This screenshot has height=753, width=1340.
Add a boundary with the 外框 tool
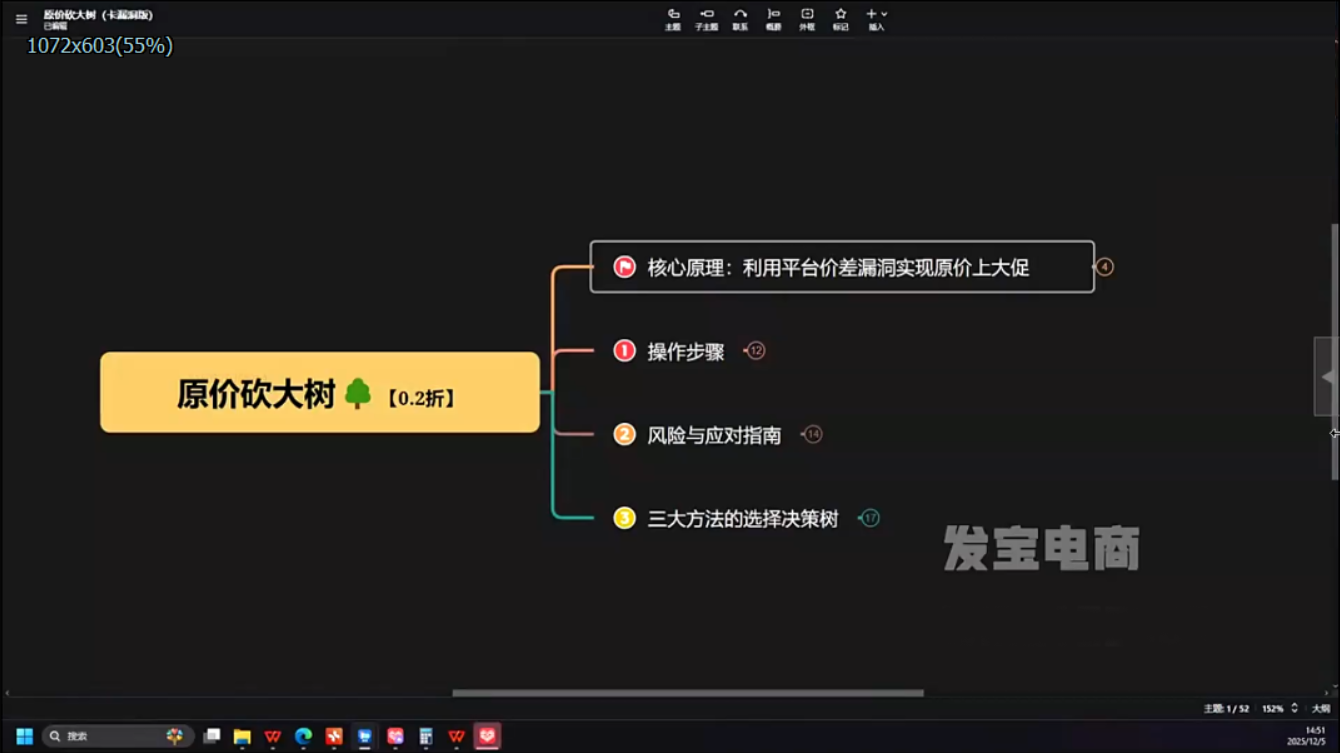pos(806,19)
